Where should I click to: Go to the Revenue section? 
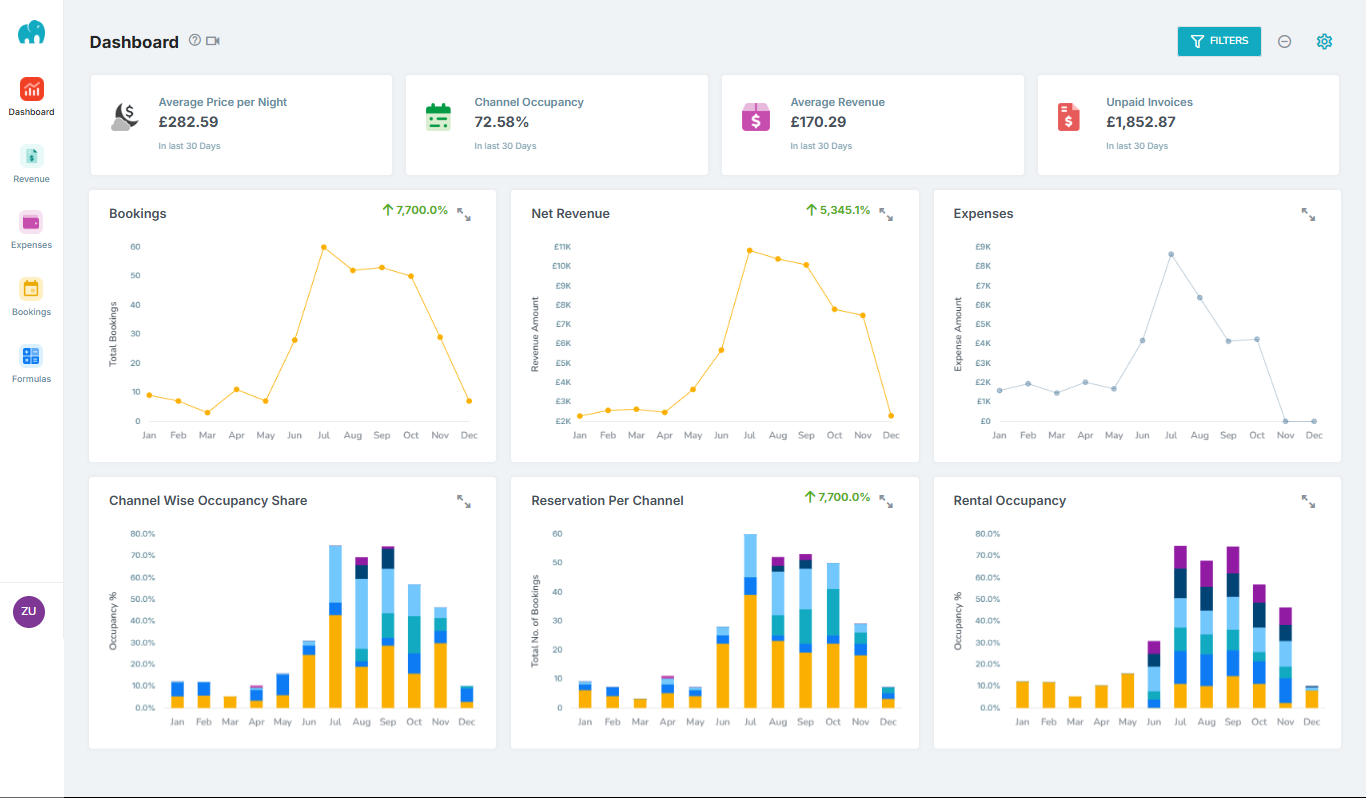click(31, 165)
